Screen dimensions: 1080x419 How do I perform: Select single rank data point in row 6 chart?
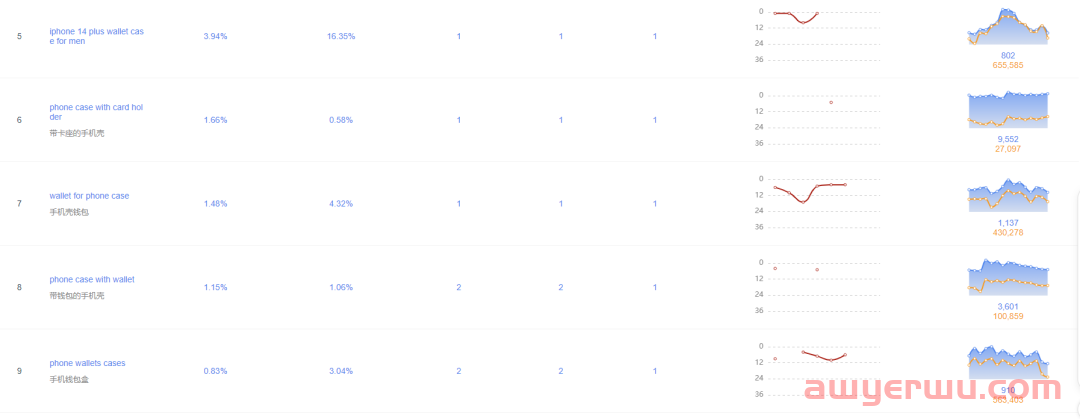click(x=831, y=102)
